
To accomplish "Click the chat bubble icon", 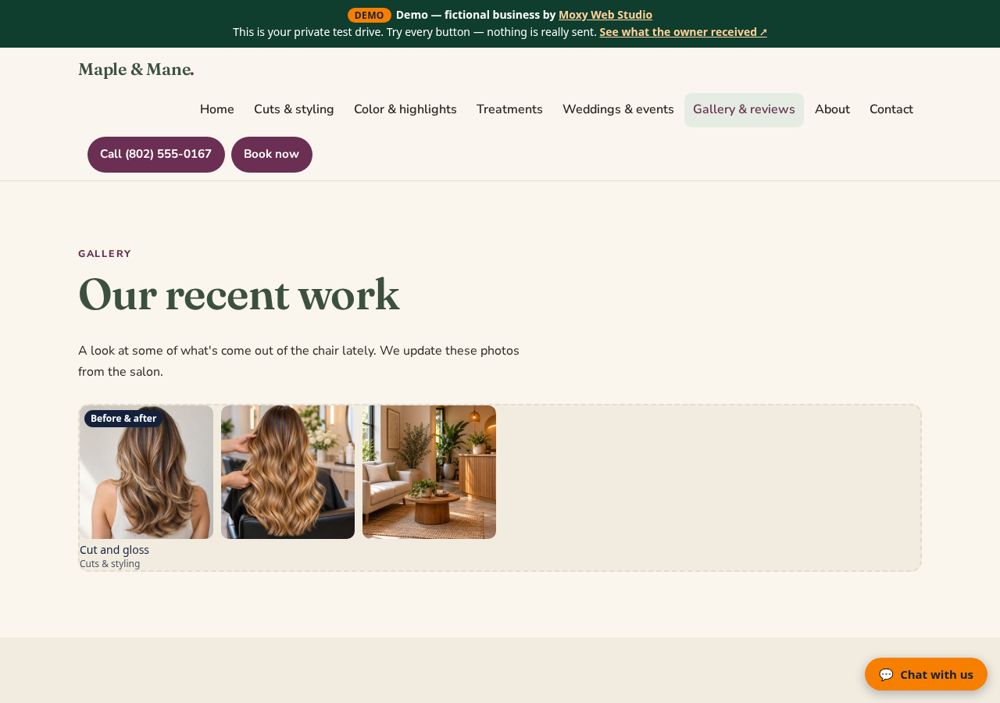I will coord(886,675).
